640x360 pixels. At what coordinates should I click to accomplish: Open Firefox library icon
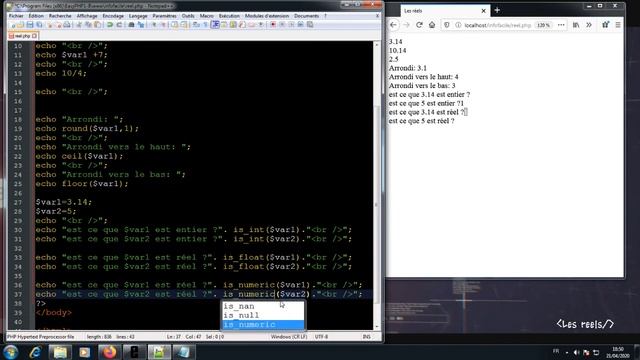point(576,25)
